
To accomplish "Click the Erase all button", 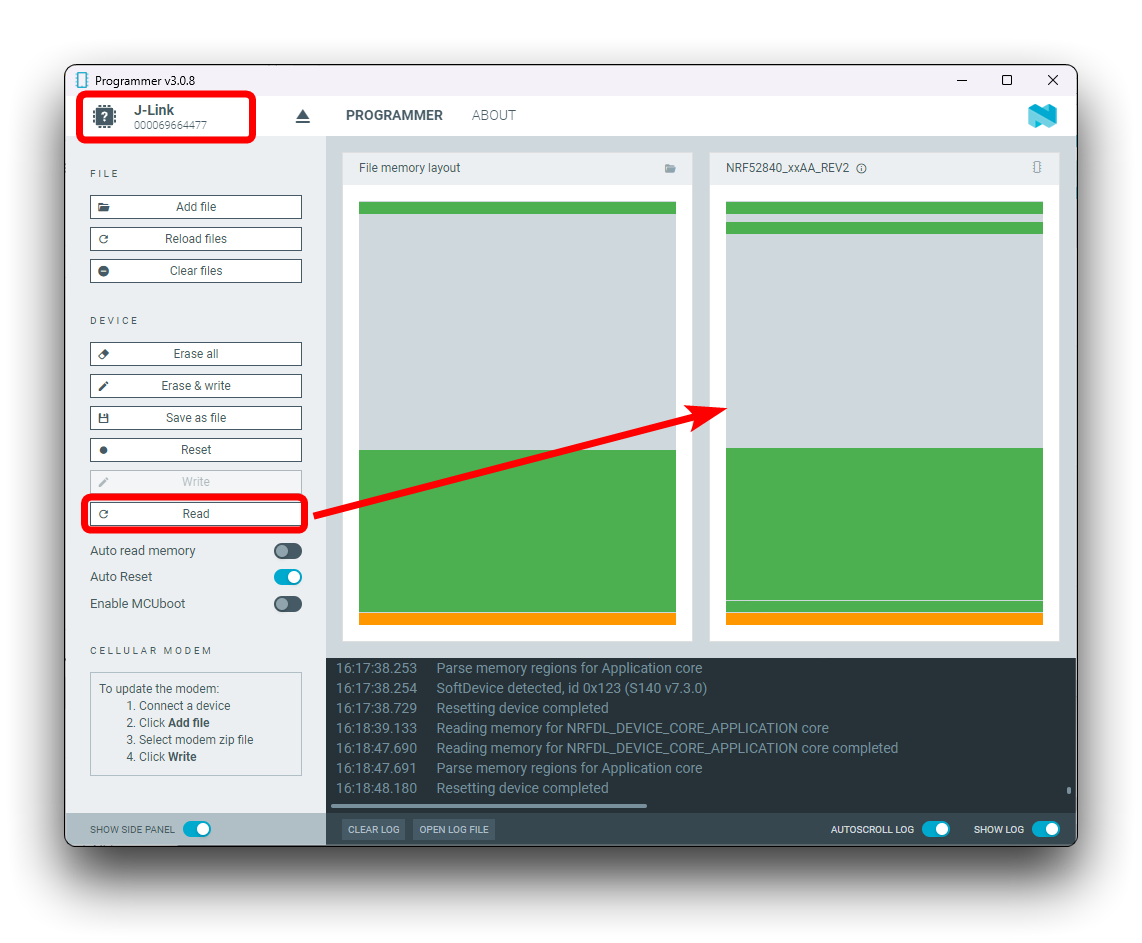I will [x=196, y=354].
